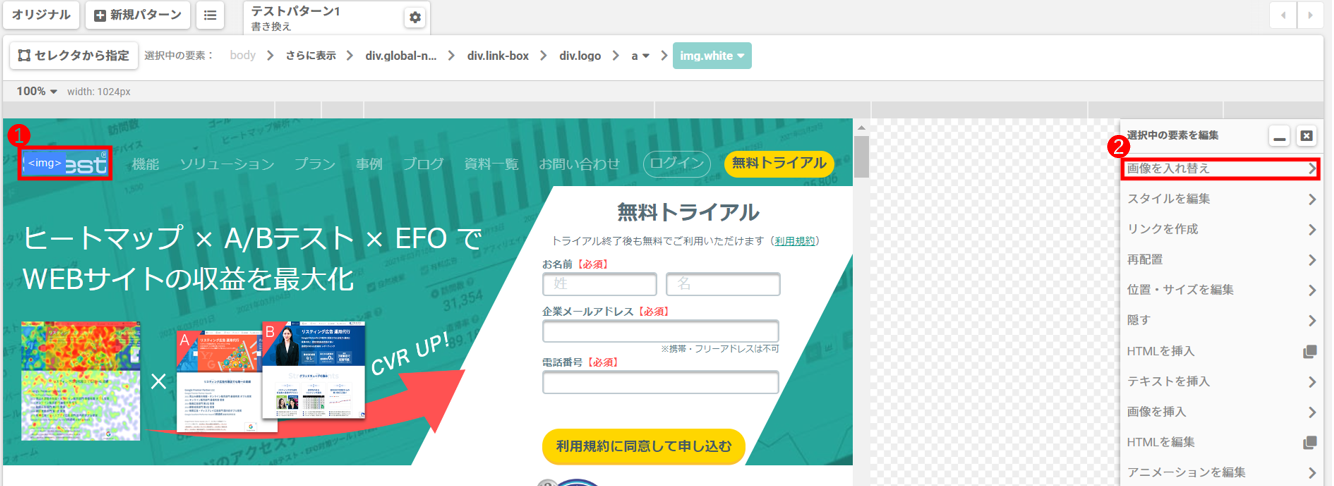This screenshot has height=486, width=1334.
Task: Select div.logo breadcrumb
Action: [580, 56]
